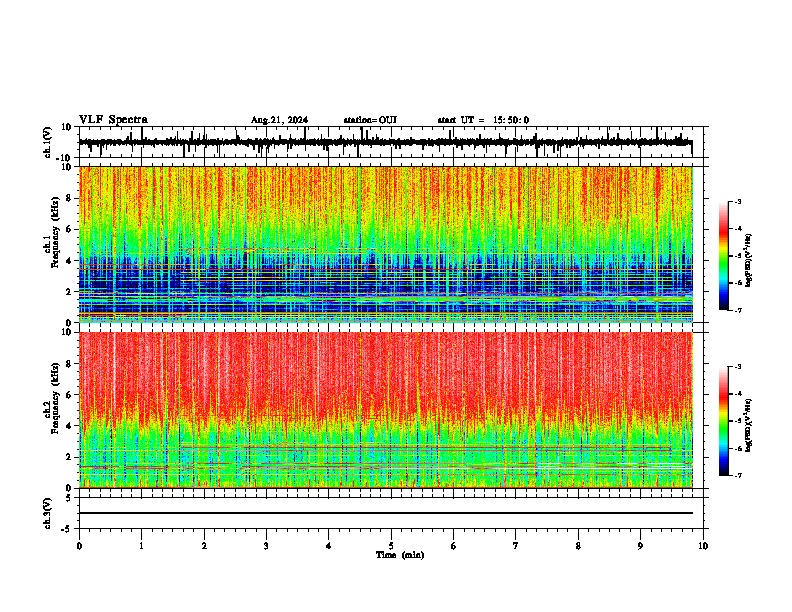The image size is (792, 612).
Task: Click time axis tick label "3"
Action: point(266,546)
